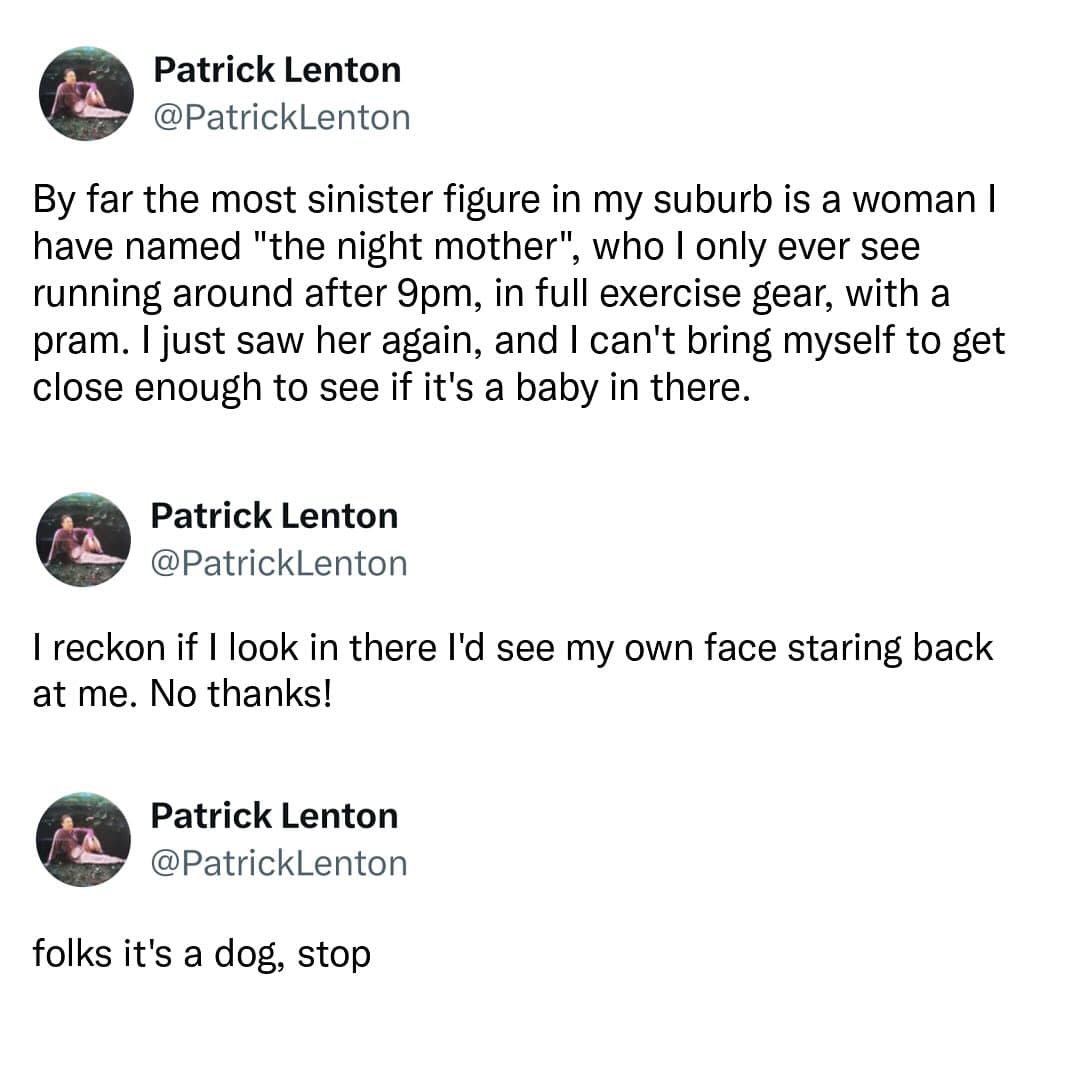Viewport: 1080px width, 1080px height.
Task: Select the @PatrickLenton handle on the last tweet
Action: (x=279, y=863)
